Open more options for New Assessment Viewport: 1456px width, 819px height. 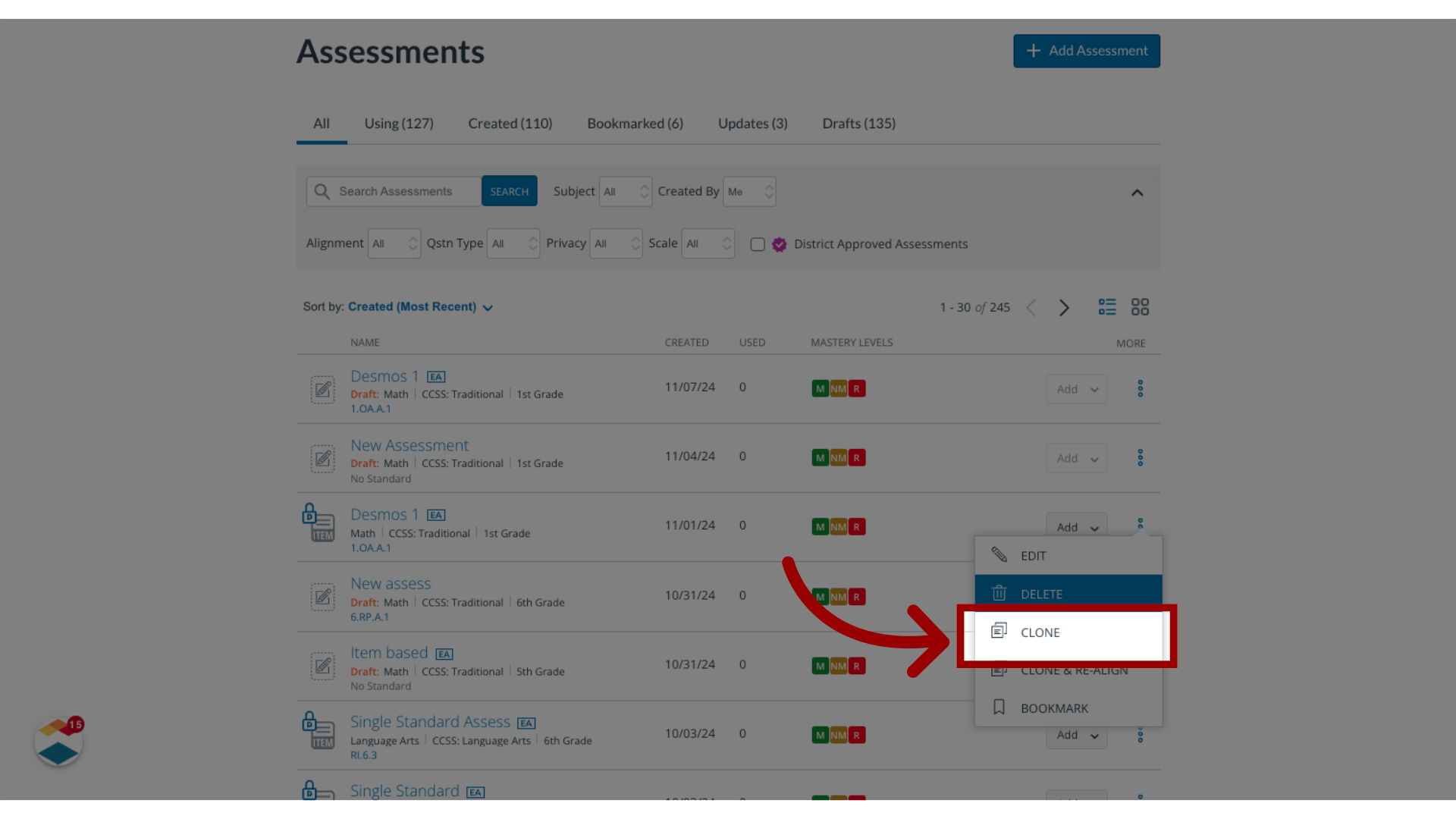click(1140, 457)
